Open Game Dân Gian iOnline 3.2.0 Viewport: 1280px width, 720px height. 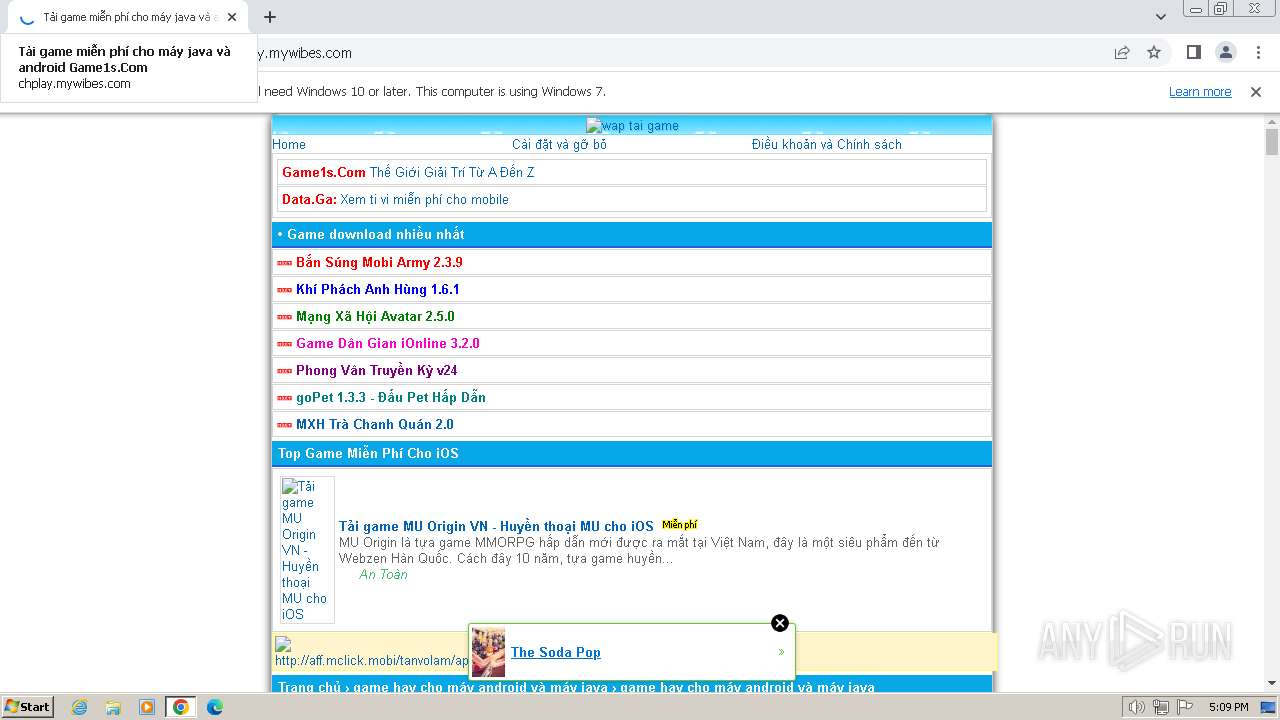coord(388,343)
